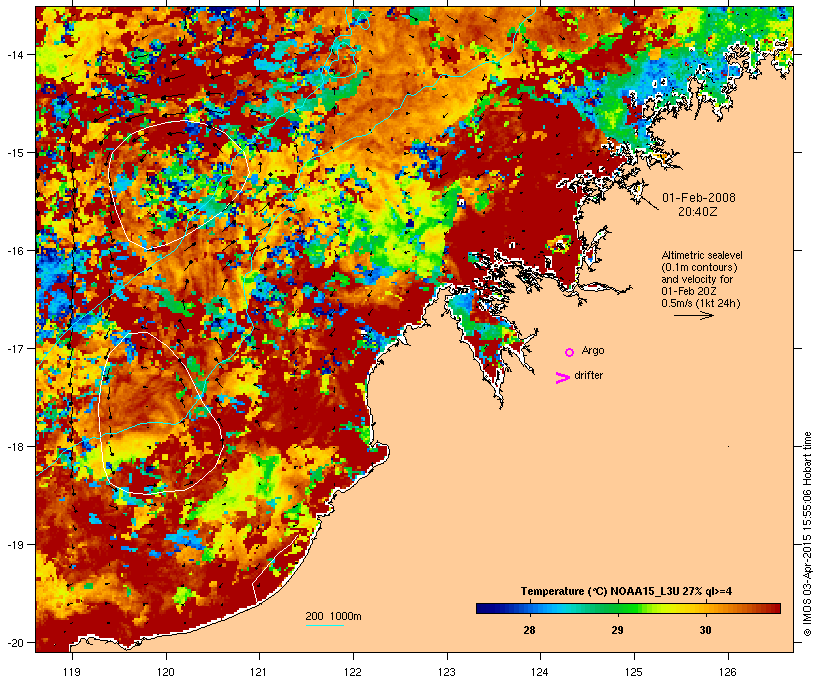Click longitude axis label 126
The width and height of the screenshot is (820, 680).
[x=728, y=672]
